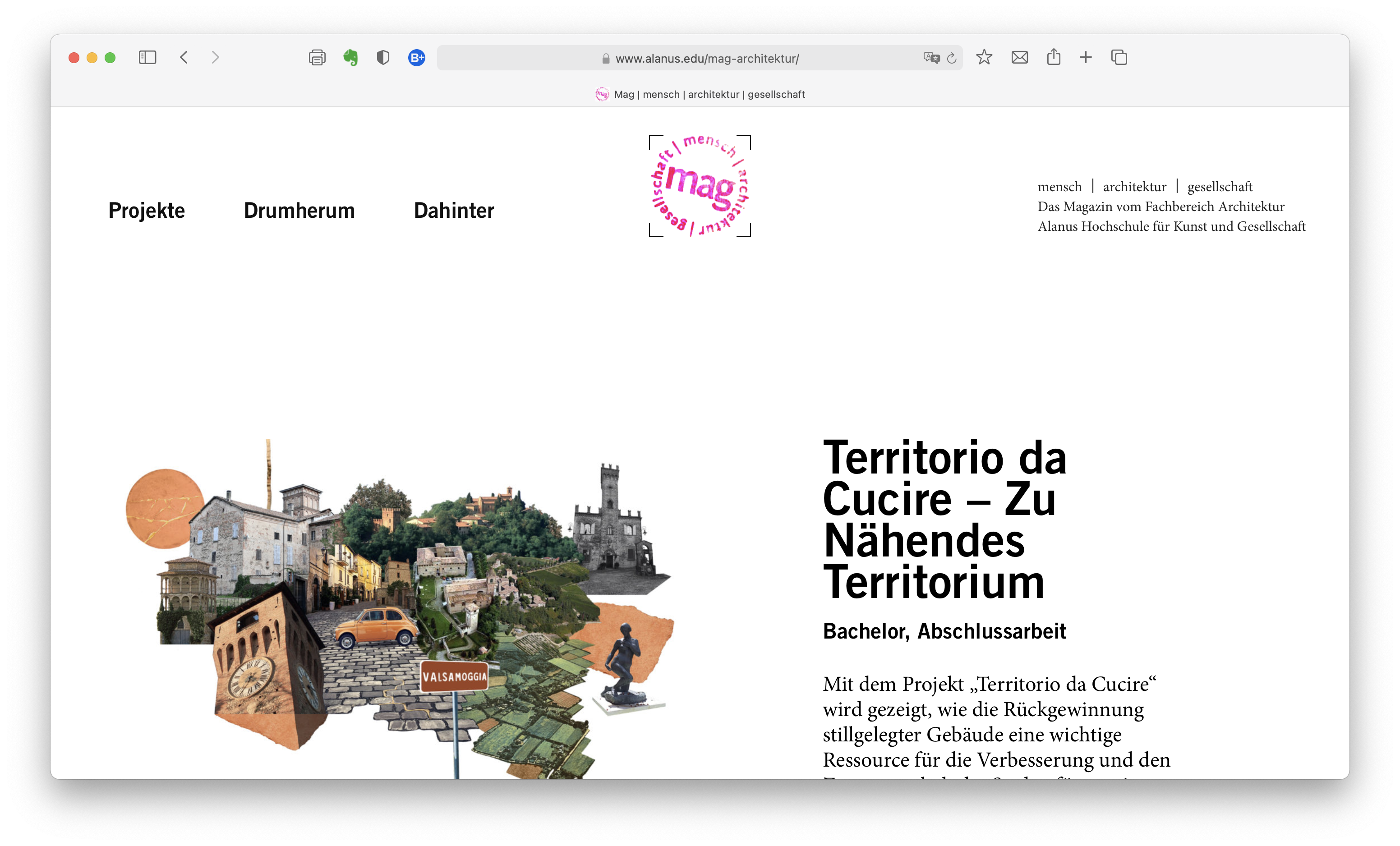Bookmark the page with the star icon
Screen dimensions: 1400x846
click(984, 57)
